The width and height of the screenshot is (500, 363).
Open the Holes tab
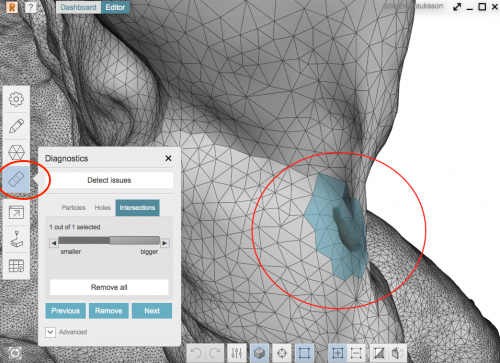click(102, 208)
